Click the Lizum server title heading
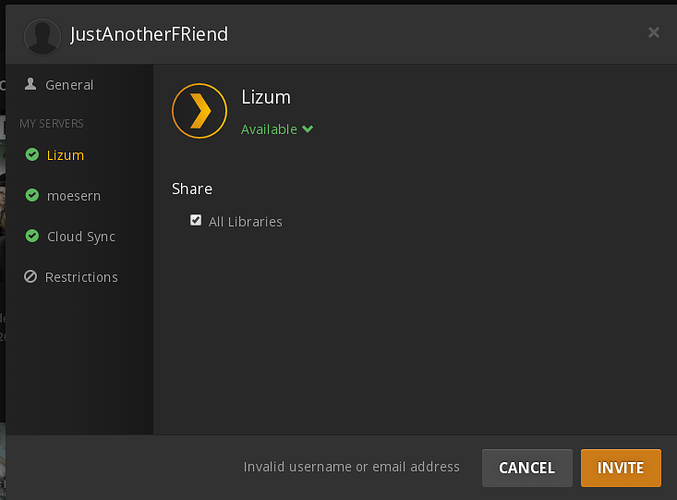This screenshot has height=500, width=677. tap(266, 98)
